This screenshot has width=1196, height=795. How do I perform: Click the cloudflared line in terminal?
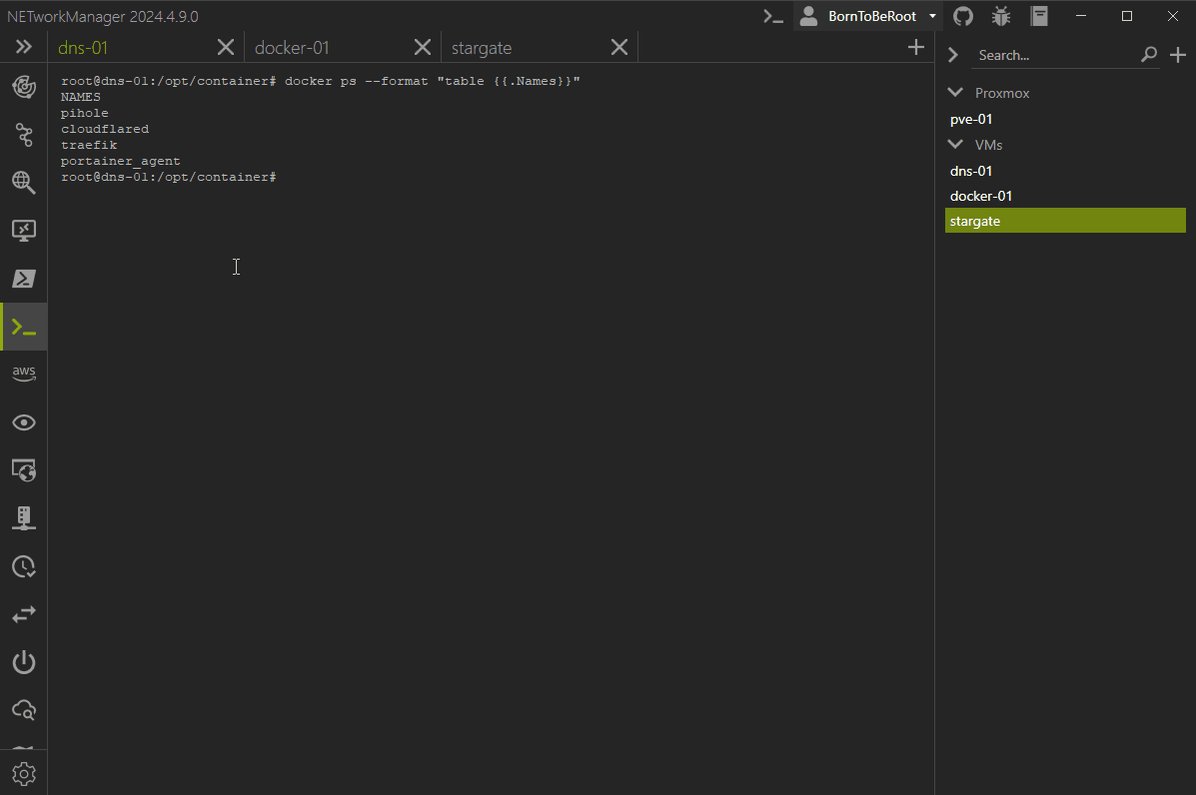[105, 129]
